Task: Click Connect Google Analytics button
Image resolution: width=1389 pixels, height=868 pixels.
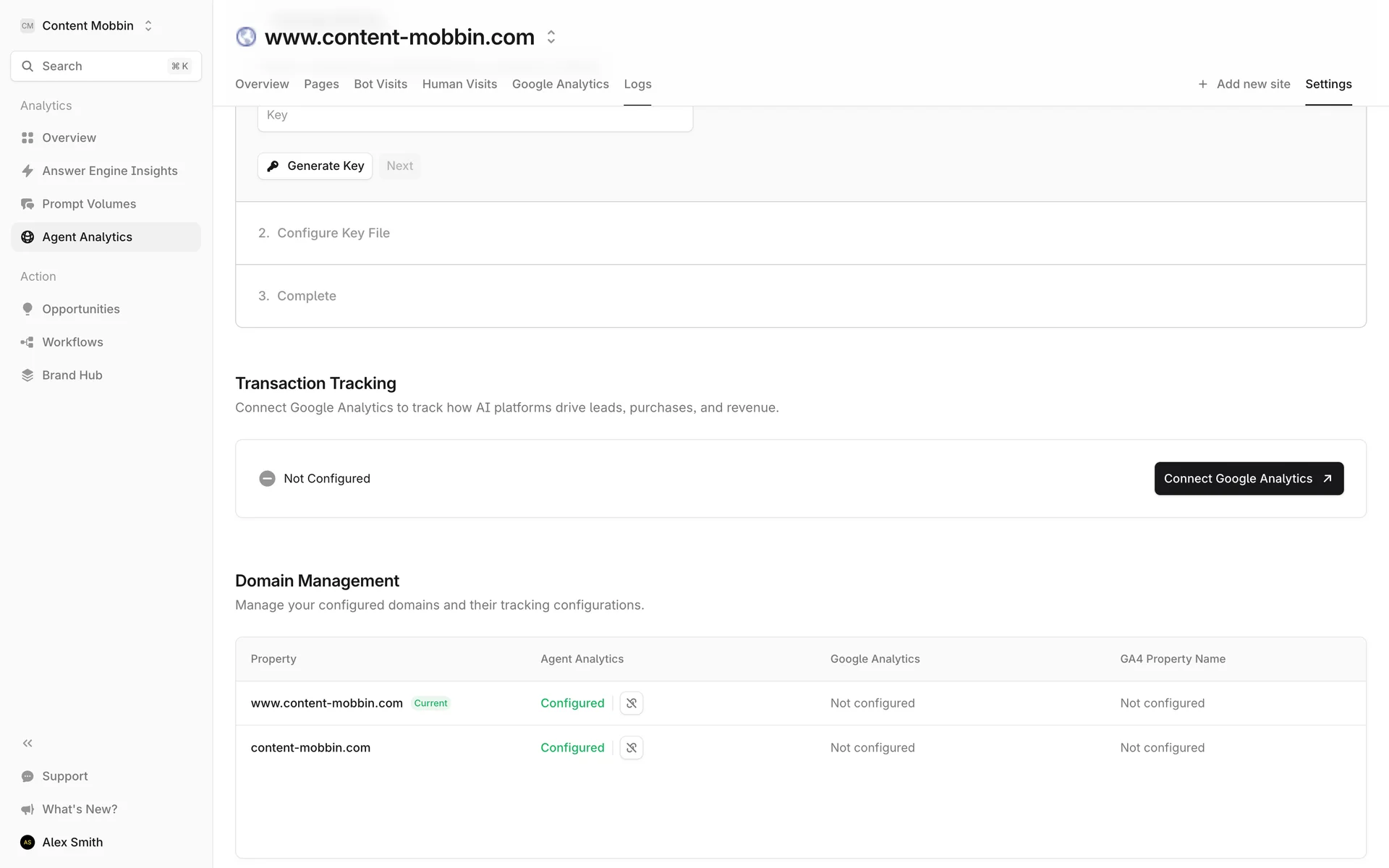Action: 1249,479
